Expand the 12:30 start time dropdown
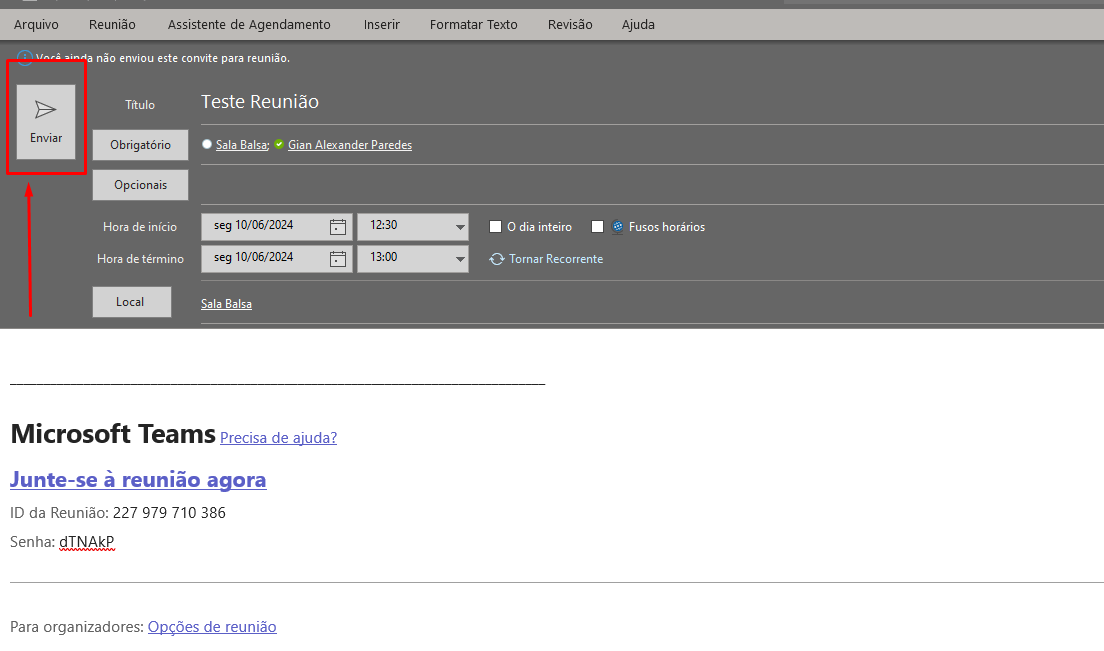This screenshot has width=1104, height=651. click(460, 227)
